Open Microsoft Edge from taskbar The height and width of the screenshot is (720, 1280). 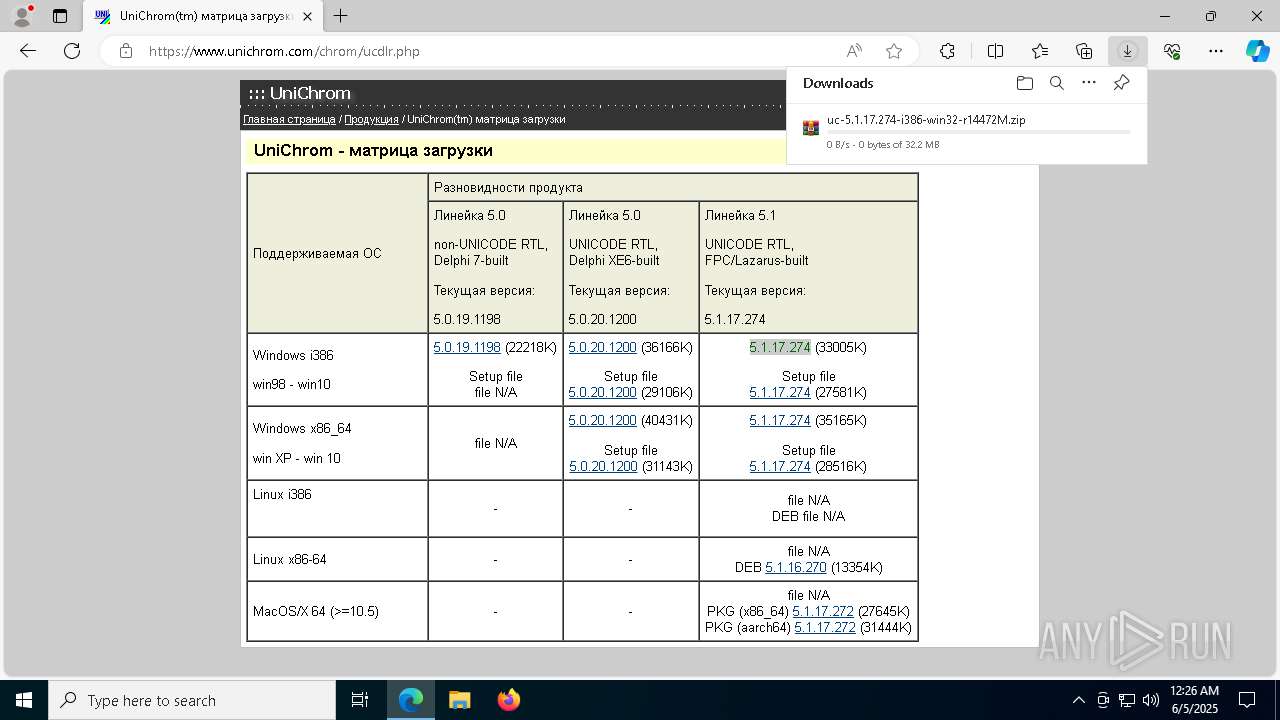pyautogui.click(x=411, y=700)
